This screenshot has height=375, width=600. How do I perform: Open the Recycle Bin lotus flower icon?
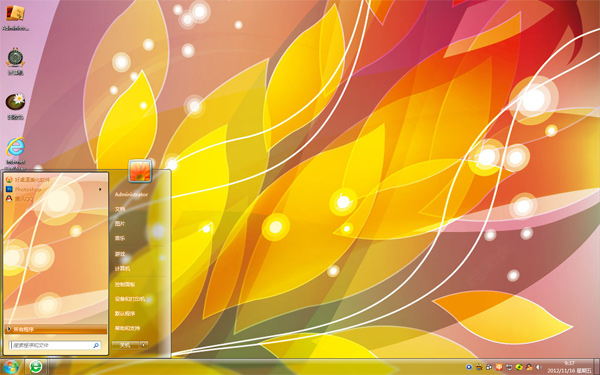[15, 106]
